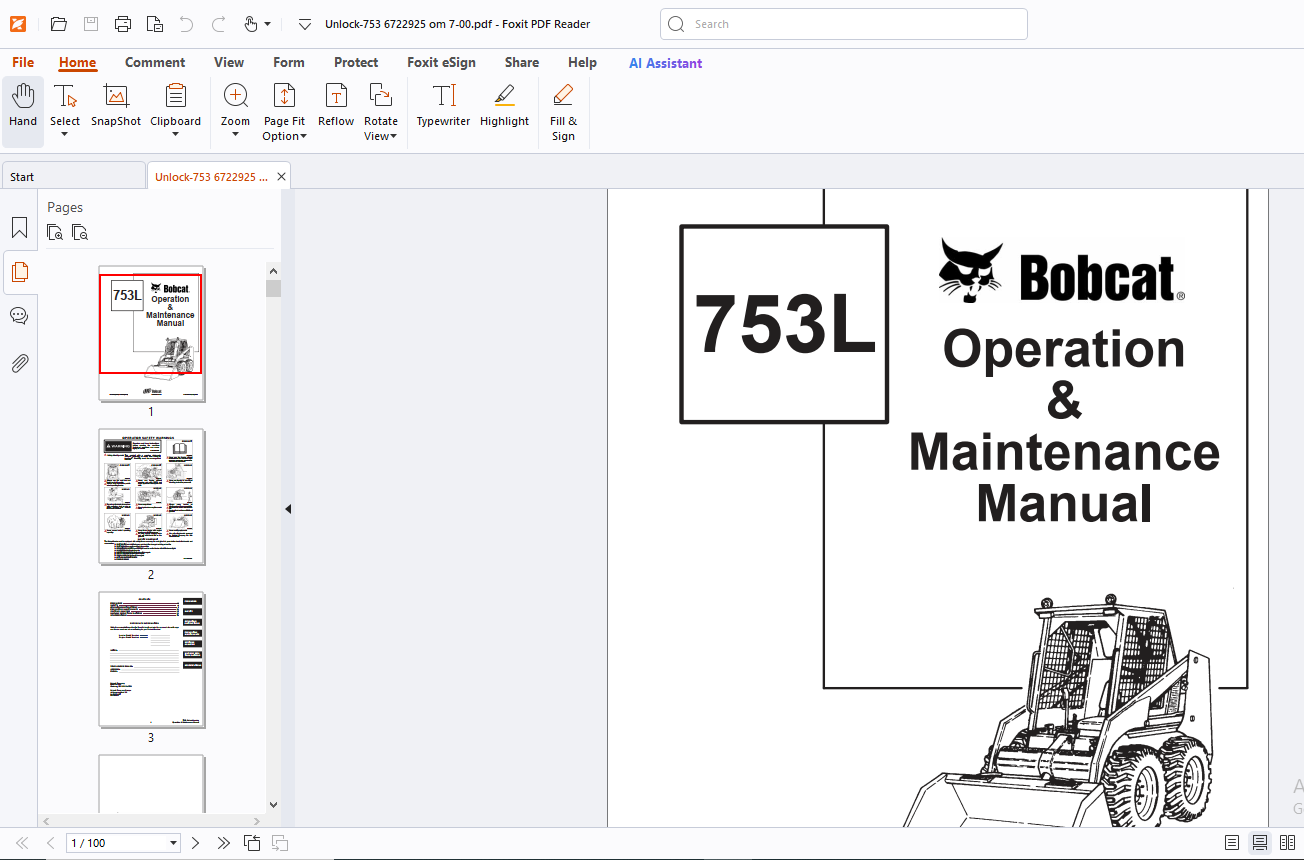Click the Rotate View tool

380,111
